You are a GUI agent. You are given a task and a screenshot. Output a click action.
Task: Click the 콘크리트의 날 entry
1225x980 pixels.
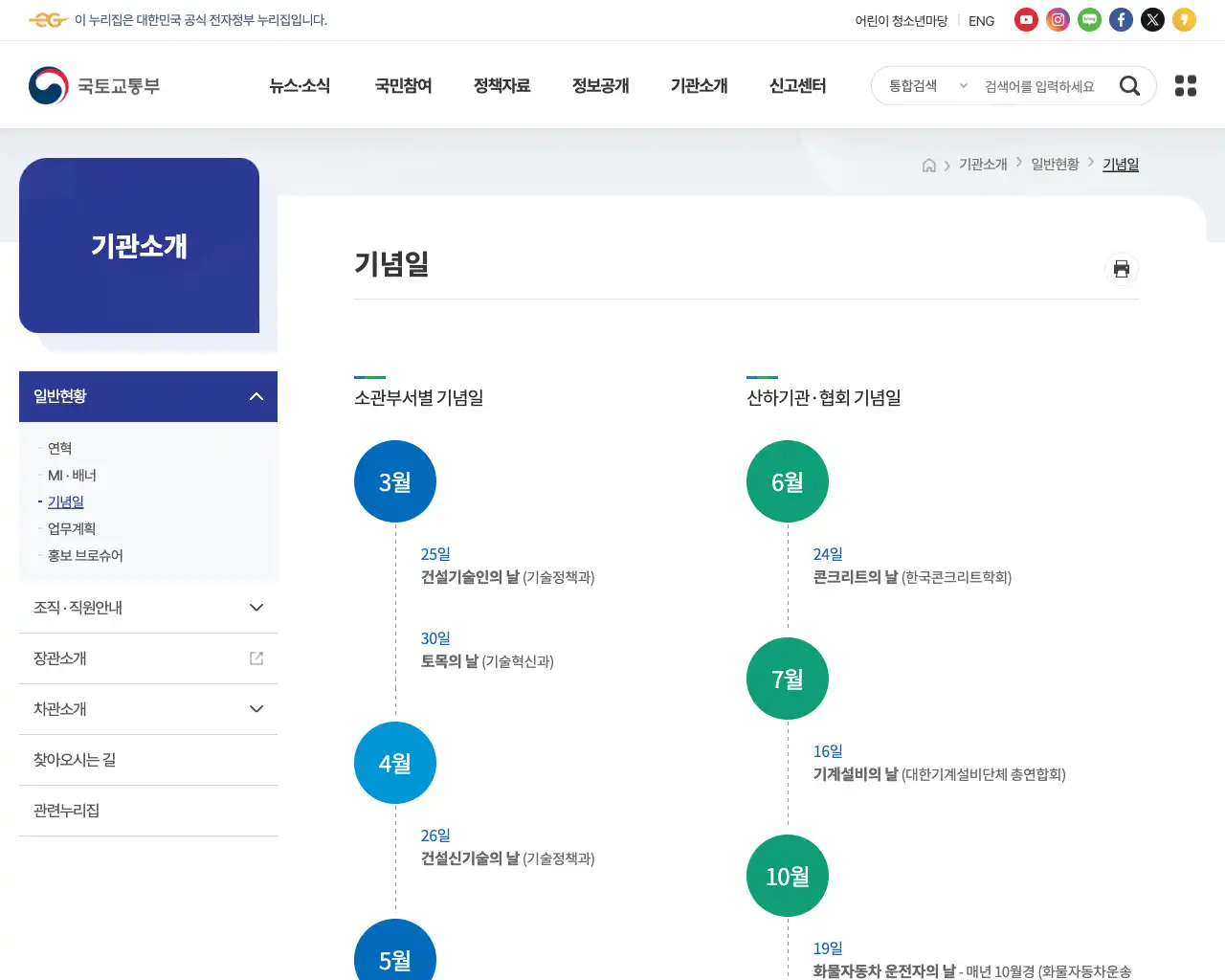[x=912, y=577]
